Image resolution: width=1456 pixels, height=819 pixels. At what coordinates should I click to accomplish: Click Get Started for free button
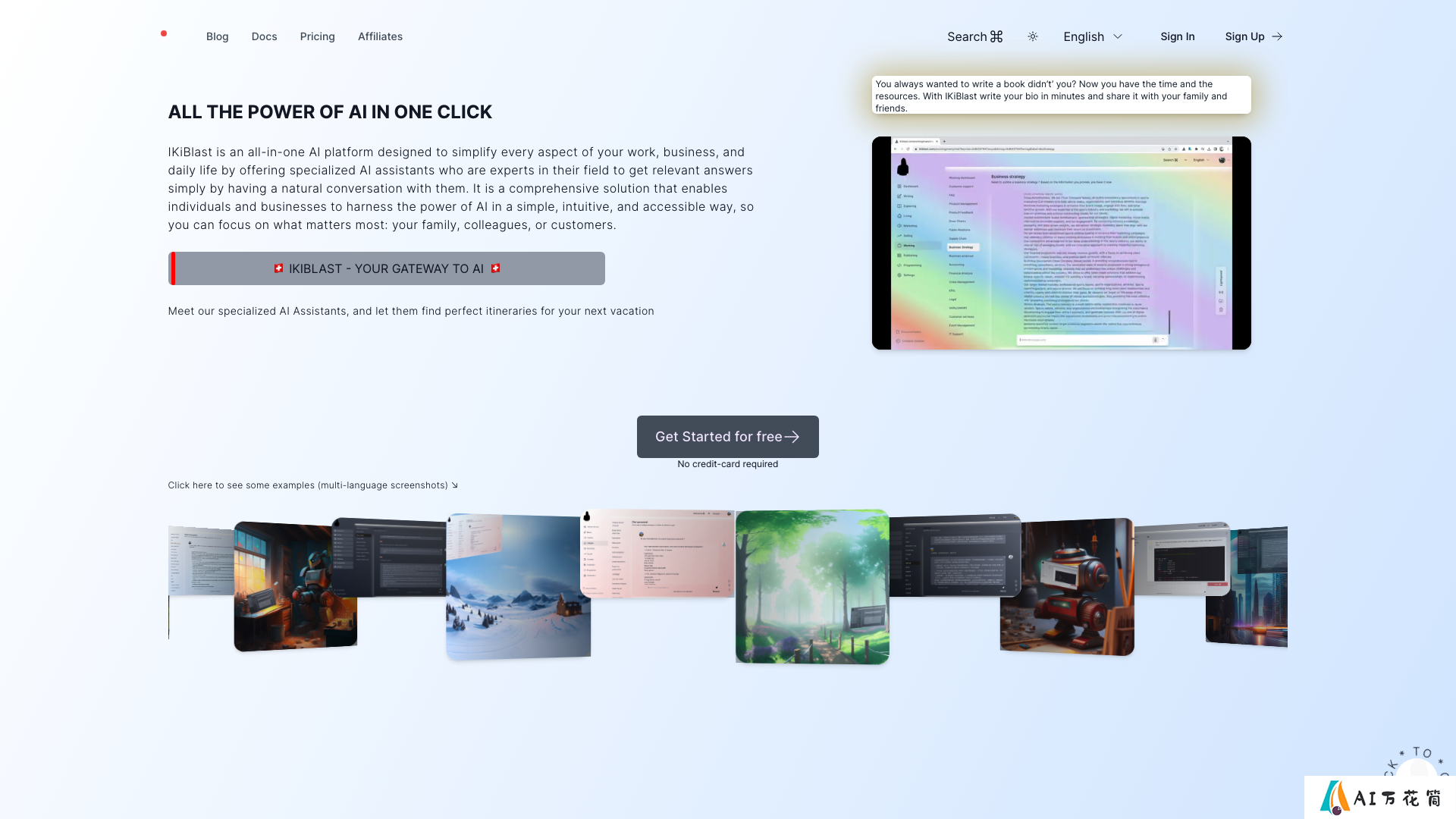(728, 437)
